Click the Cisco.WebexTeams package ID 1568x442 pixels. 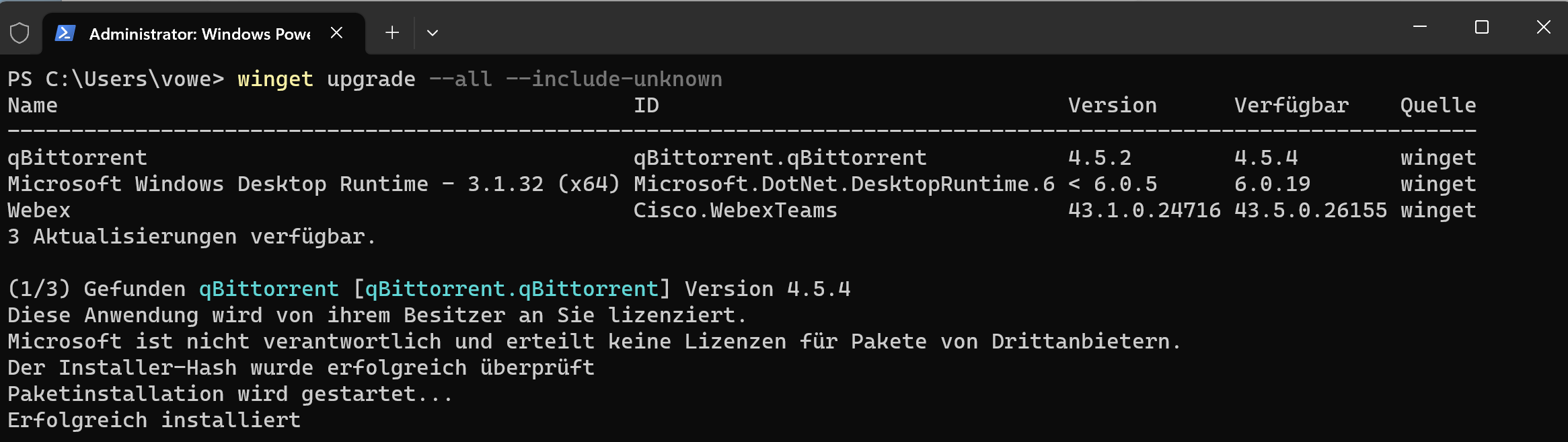click(x=735, y=209)
